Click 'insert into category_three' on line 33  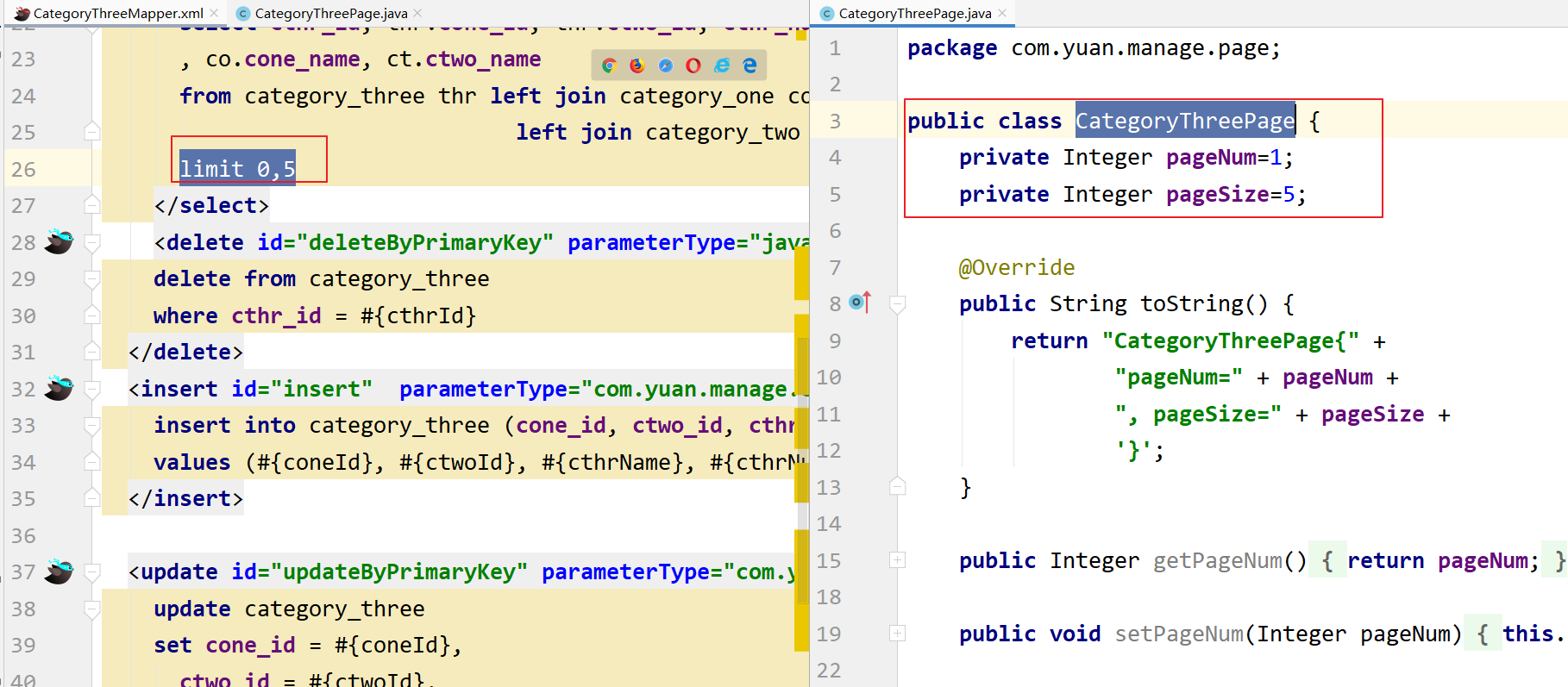click(x=322, y=425)
